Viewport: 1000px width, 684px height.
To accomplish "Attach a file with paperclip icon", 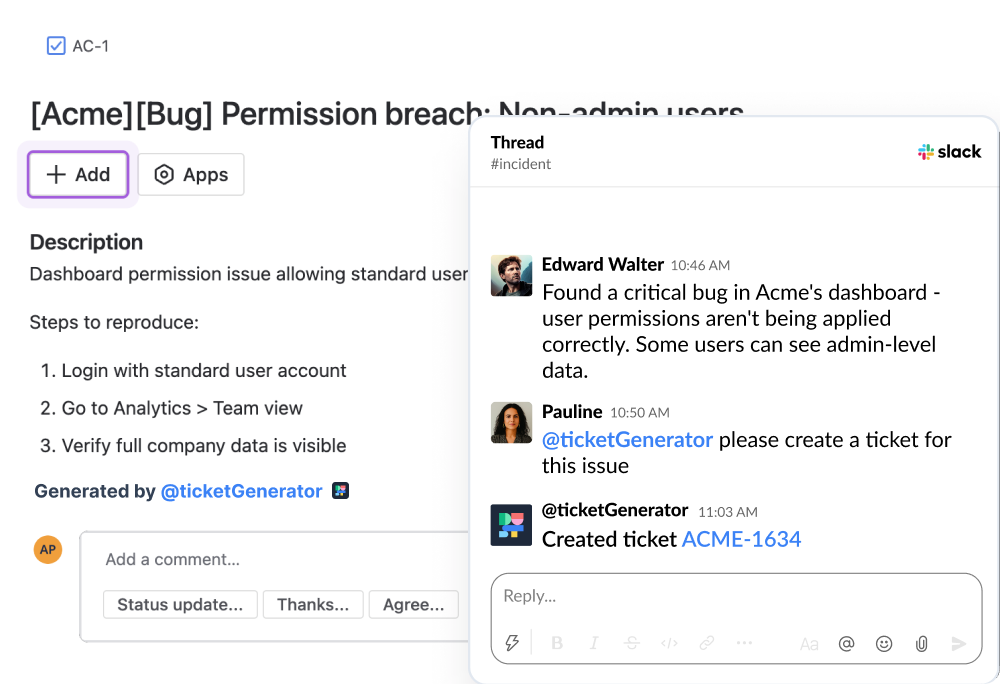I will tap(921, 644).
